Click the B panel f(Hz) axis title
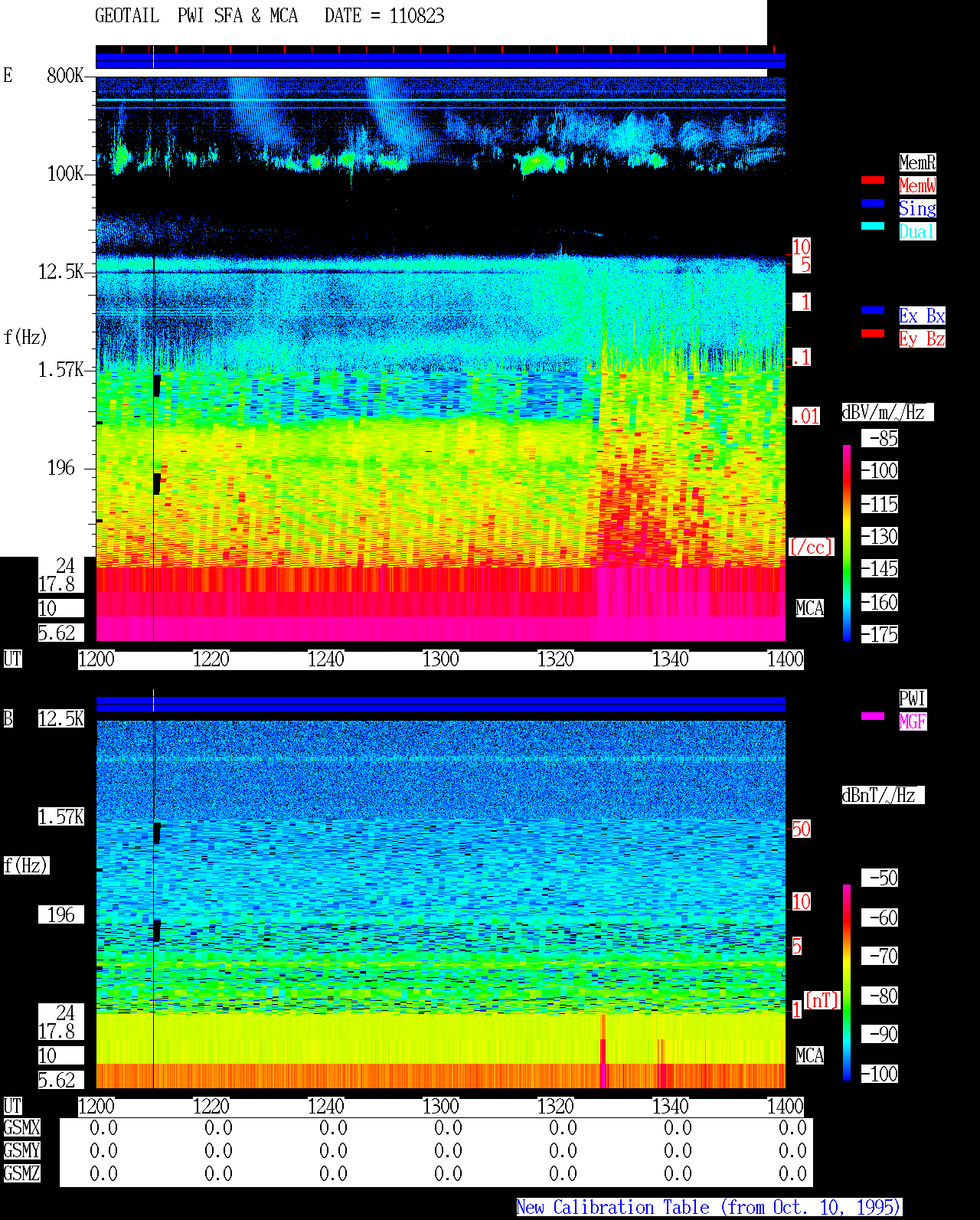 click(26, 865)
